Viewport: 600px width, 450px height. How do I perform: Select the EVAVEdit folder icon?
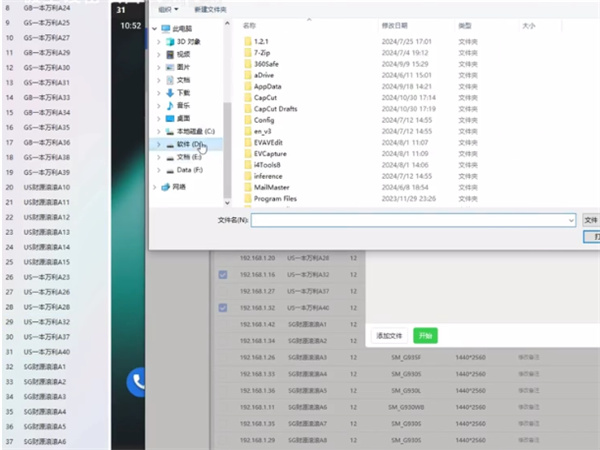pyautogui.click(x=248, y=142)
